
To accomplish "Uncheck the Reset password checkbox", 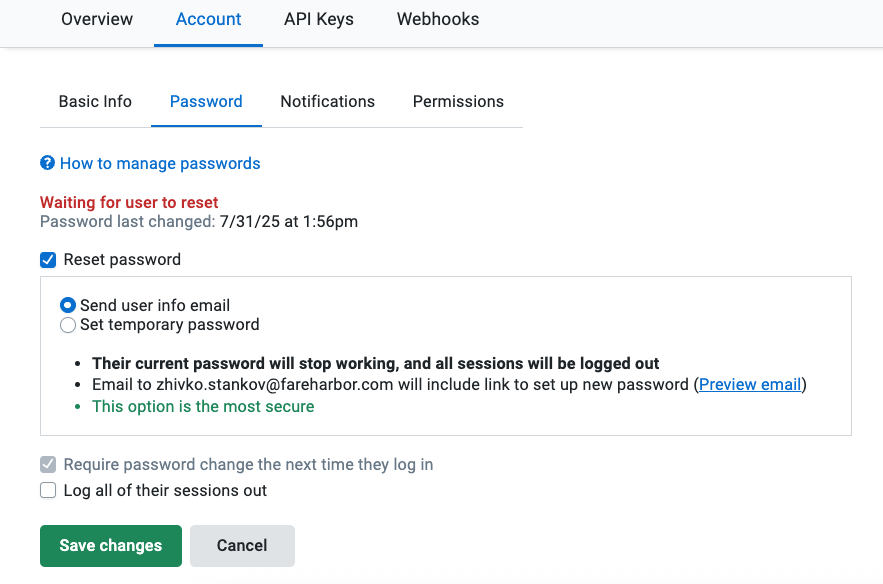I will 48,260.
